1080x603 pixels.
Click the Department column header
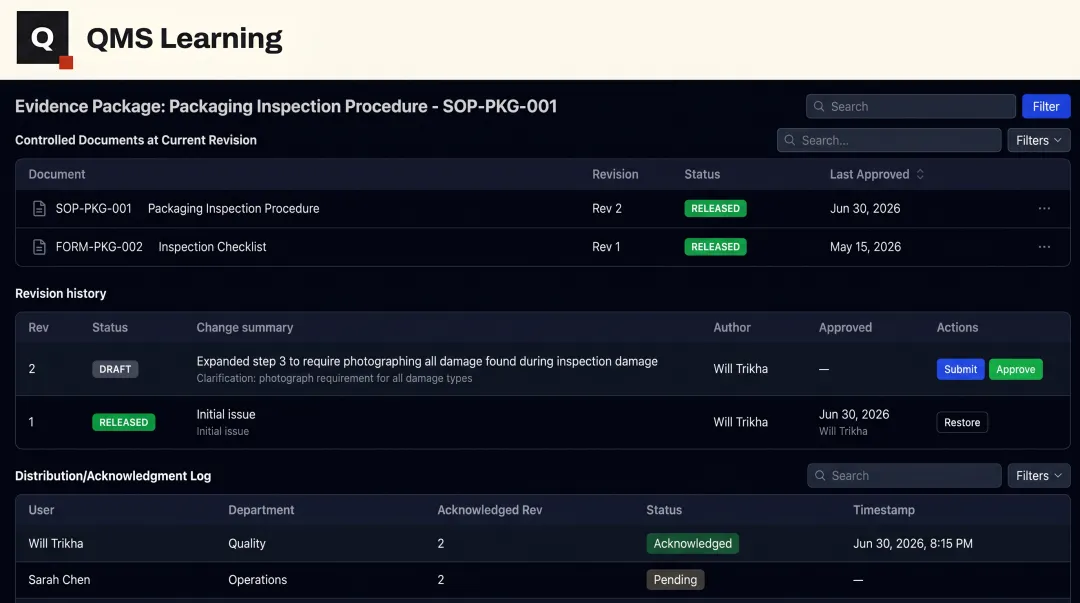(x=261, y=510)
